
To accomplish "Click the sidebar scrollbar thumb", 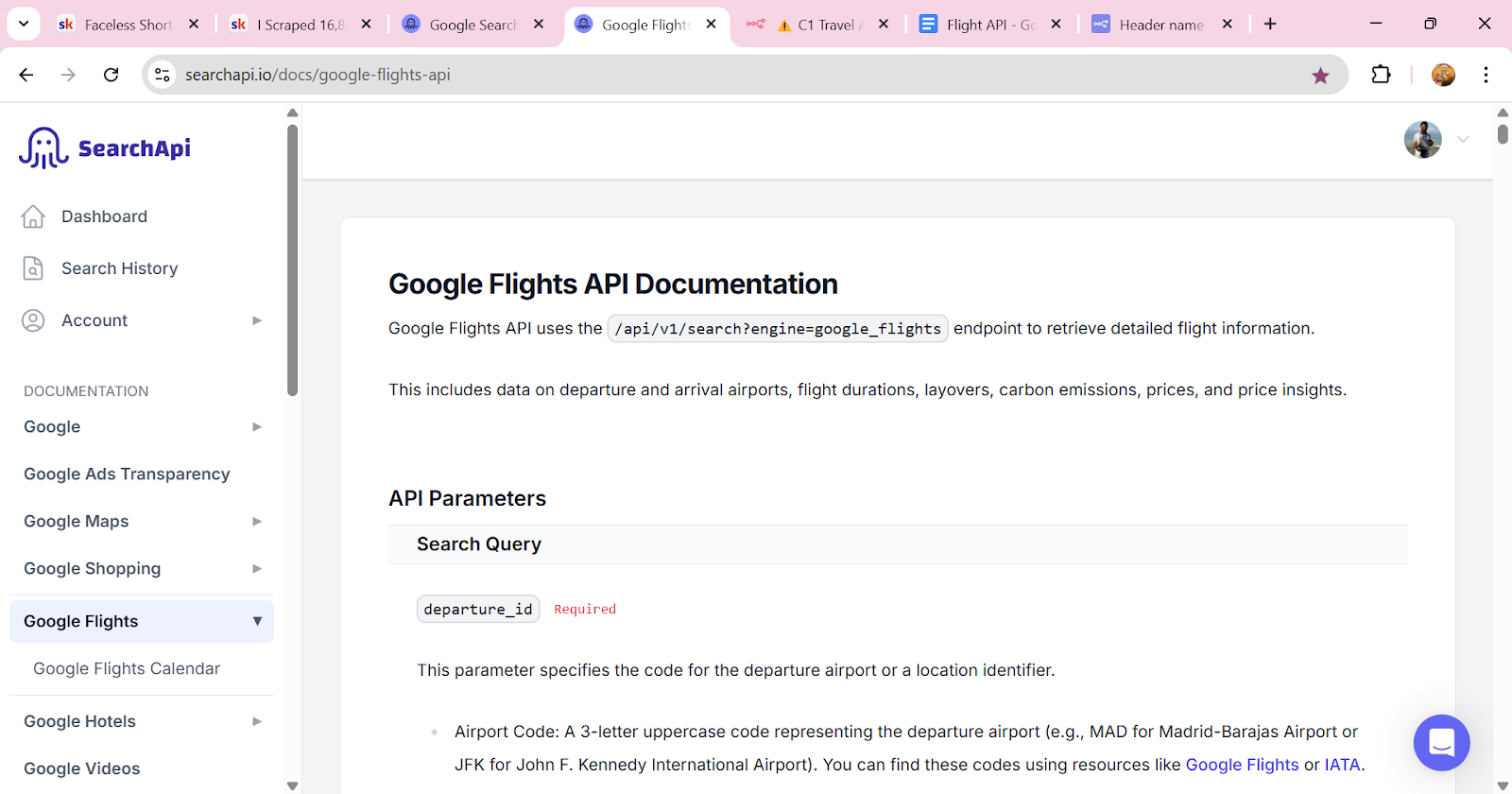I will coord(293,260).
